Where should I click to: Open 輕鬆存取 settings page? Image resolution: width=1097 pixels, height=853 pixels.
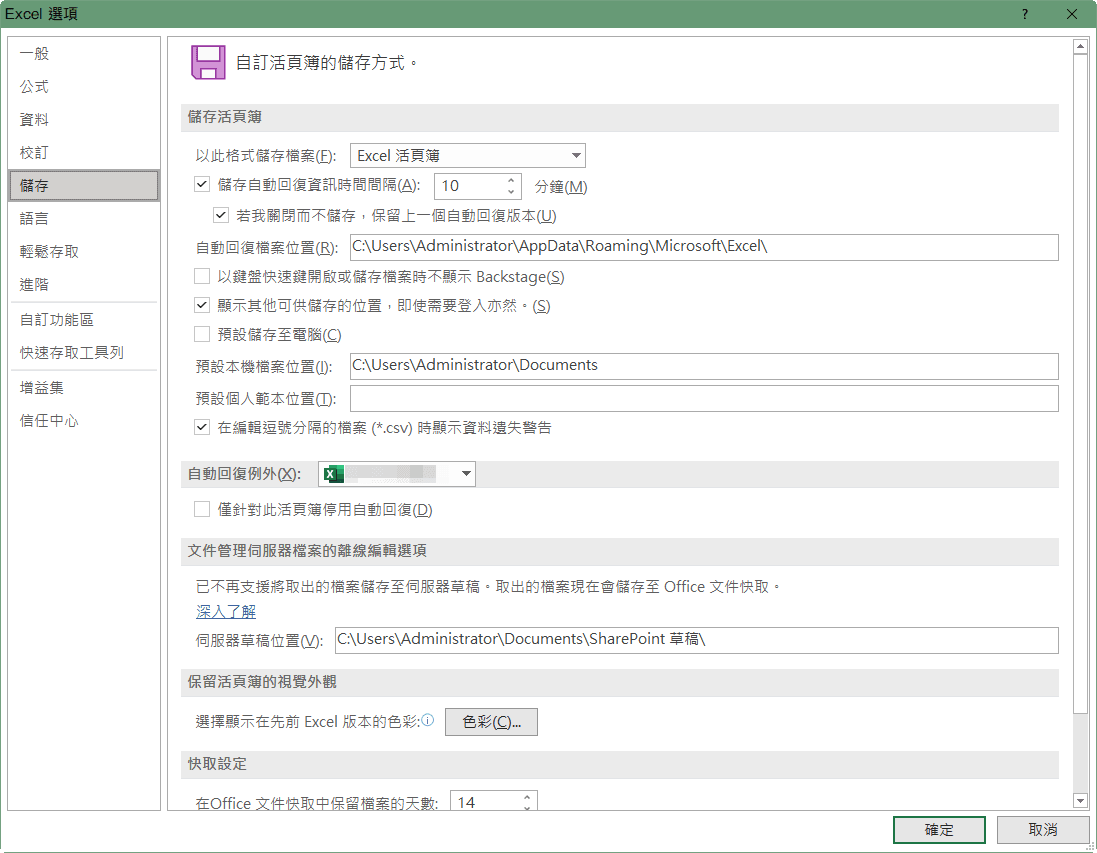(83, 251)
